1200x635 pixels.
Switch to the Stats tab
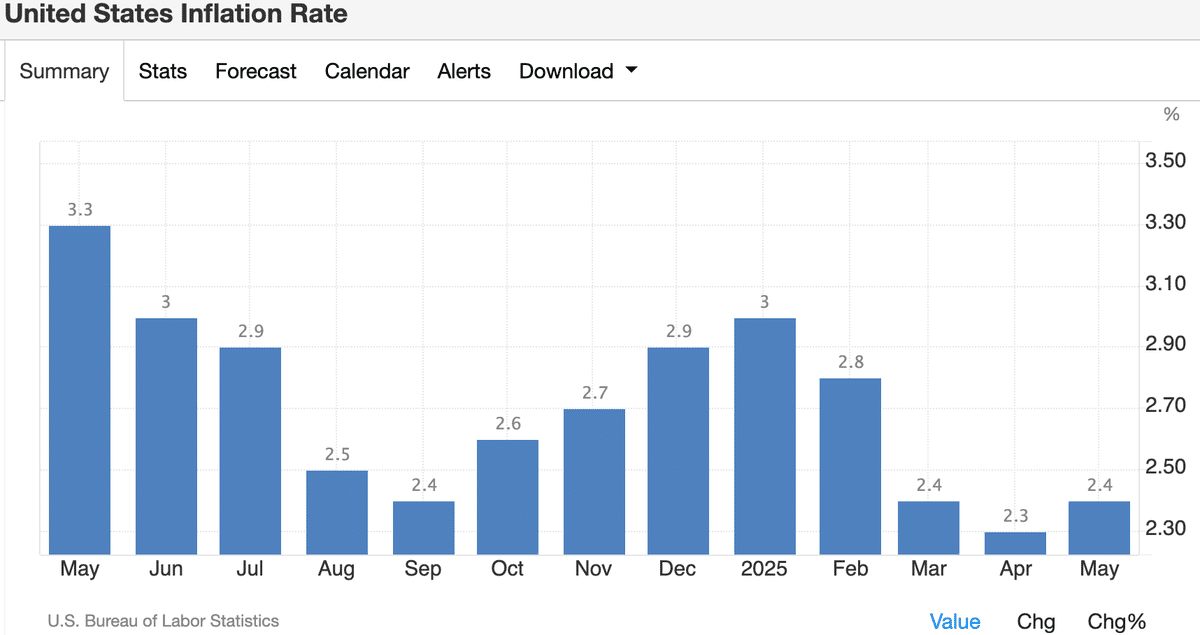163,71
